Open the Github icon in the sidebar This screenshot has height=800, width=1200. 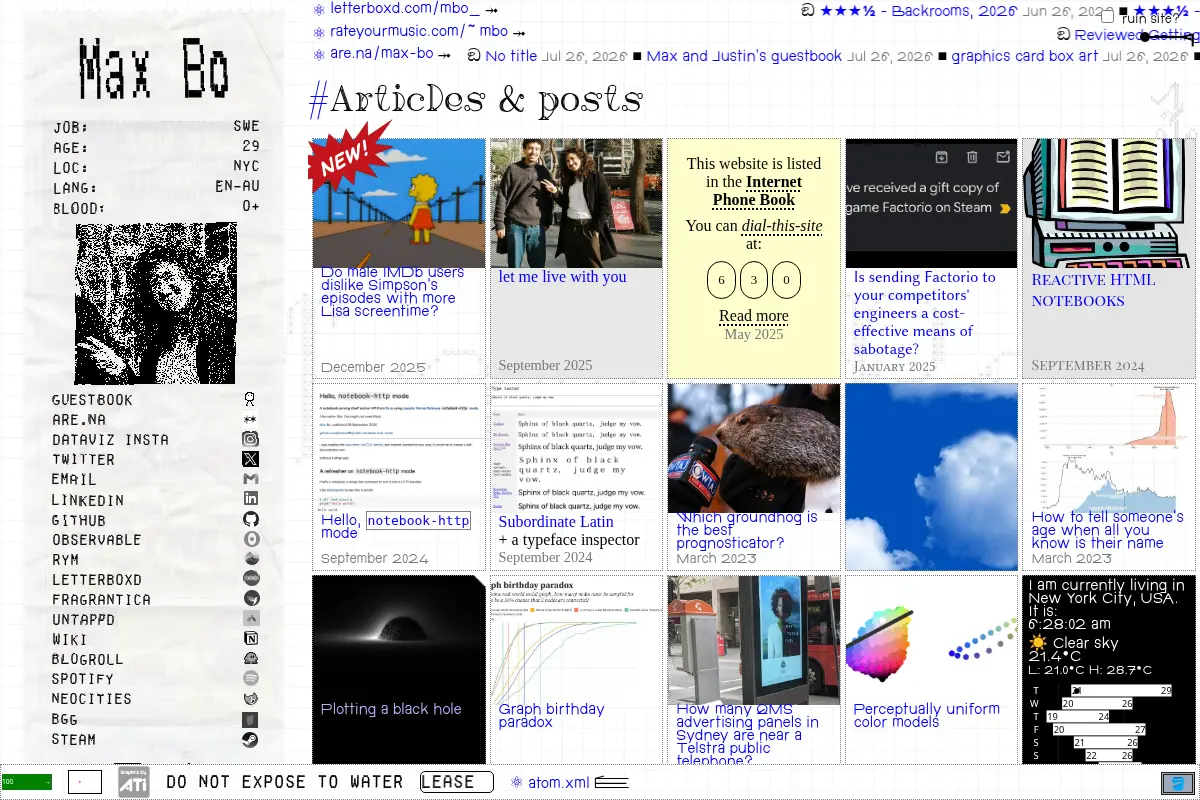251,519
